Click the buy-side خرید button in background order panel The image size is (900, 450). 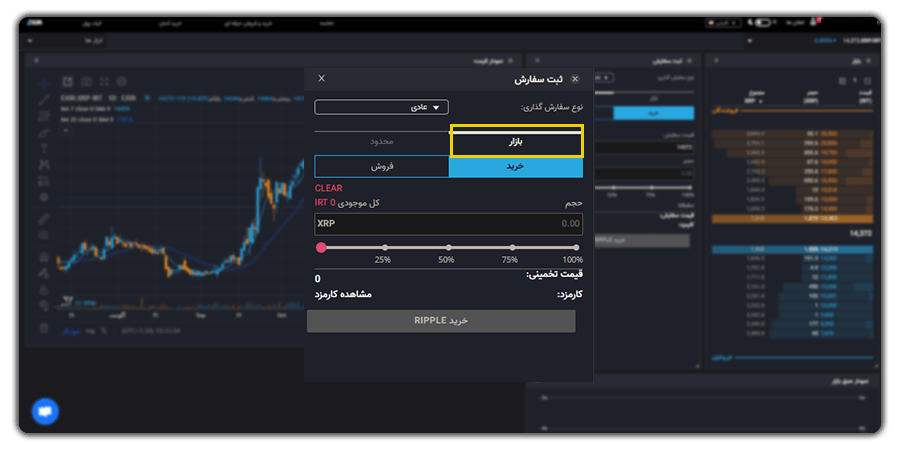pyautogui.click(x=654, y=113)
